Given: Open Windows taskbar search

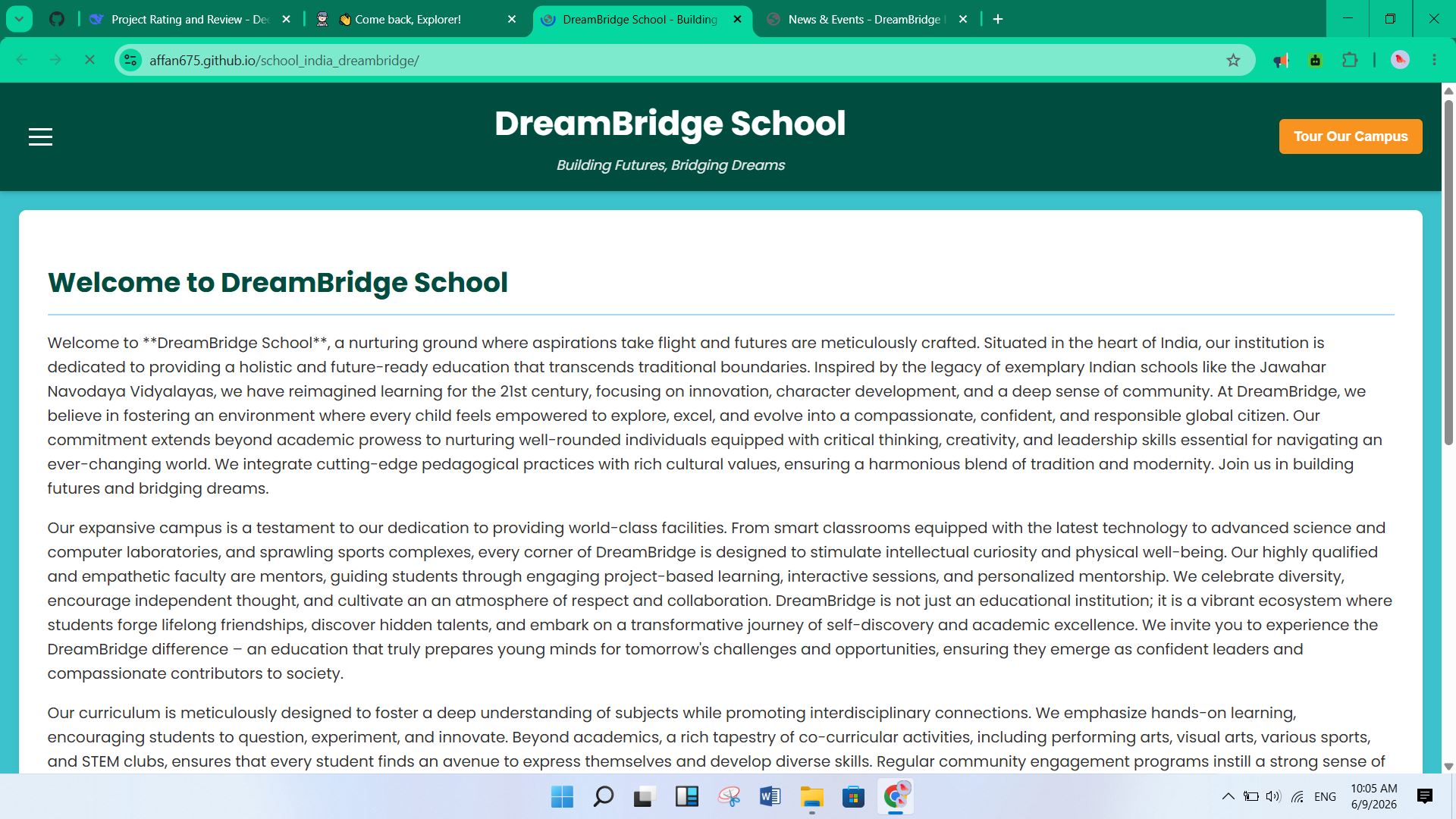Looking at the screenshot, I should pos(604,796).
